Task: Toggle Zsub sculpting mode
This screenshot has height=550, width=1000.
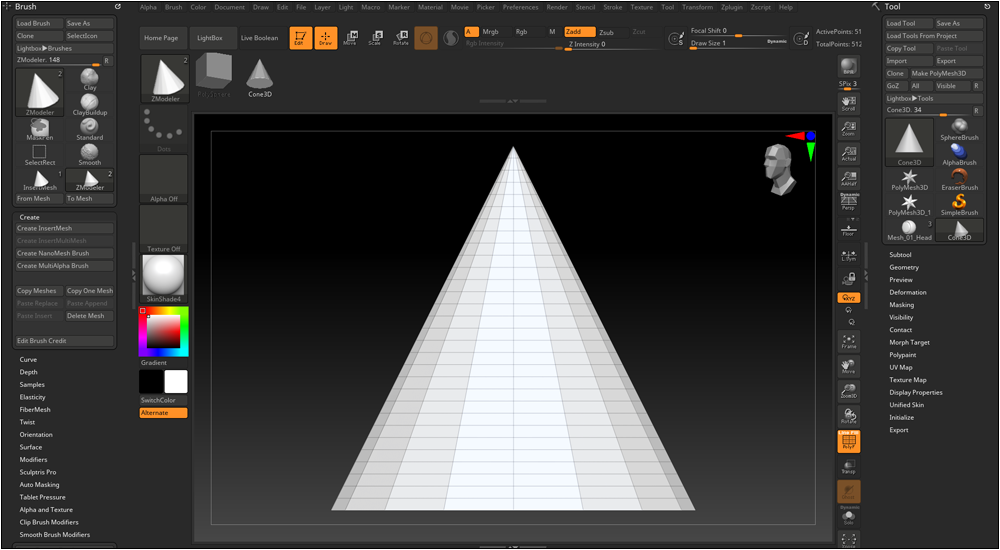Action: tap(607, 32)
